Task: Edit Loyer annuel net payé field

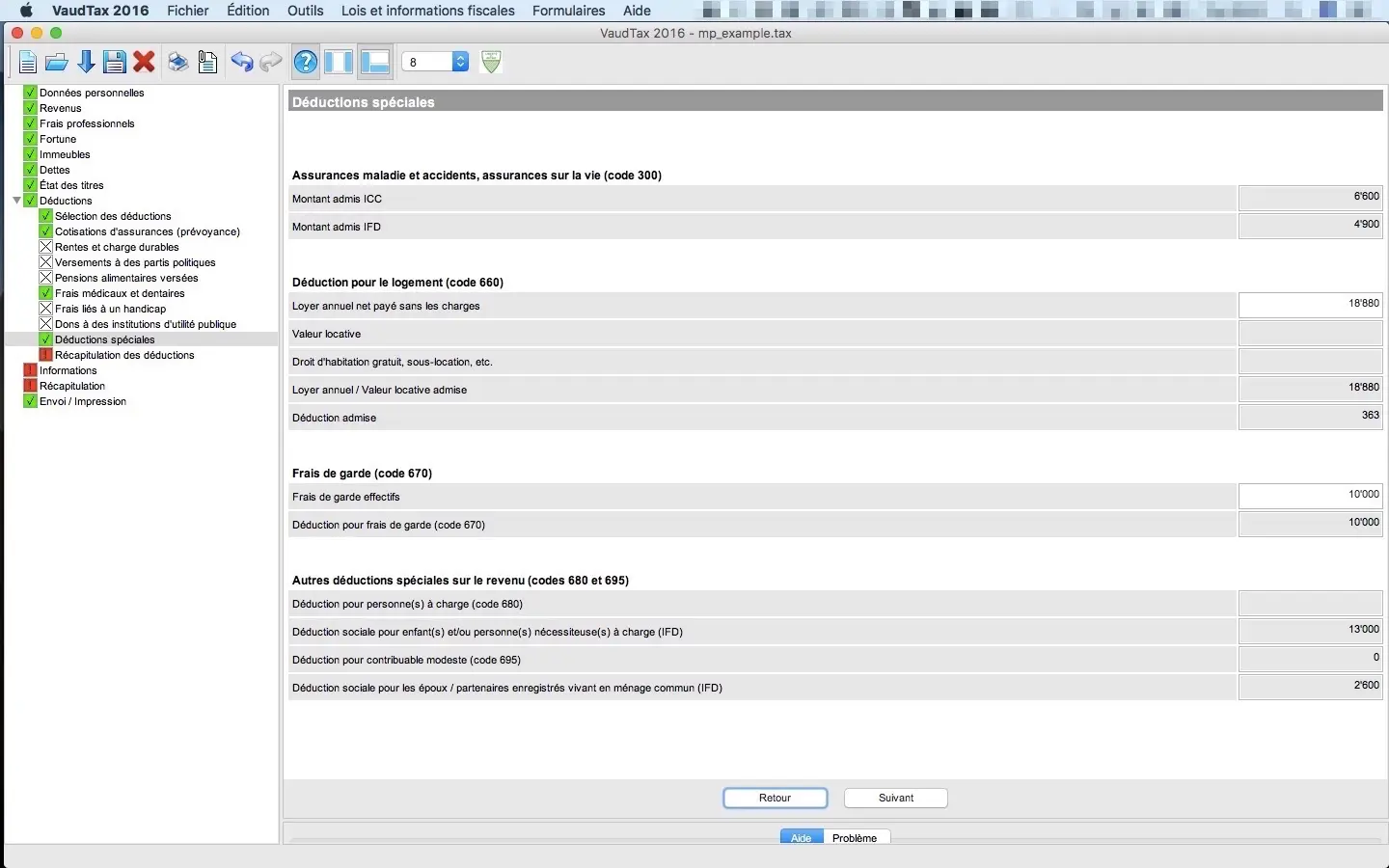Action: (x=1311, y=305)
